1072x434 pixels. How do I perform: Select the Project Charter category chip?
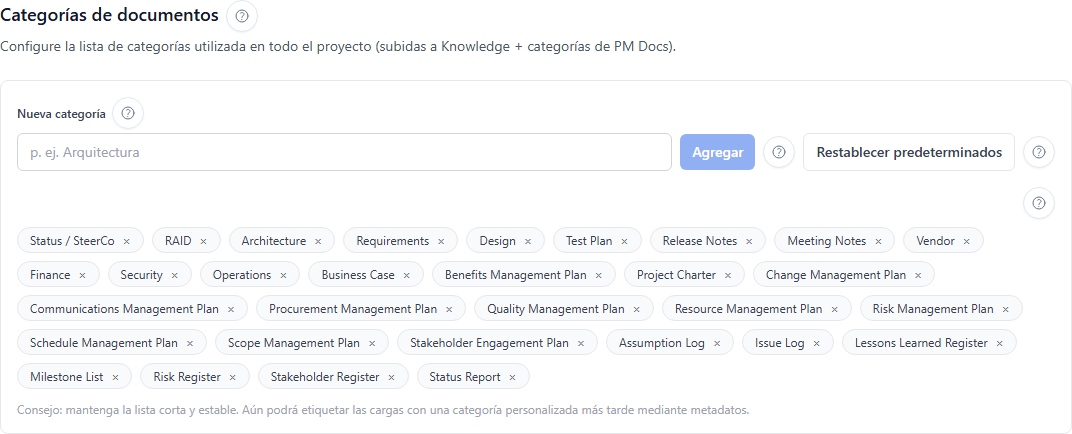click(676, 275)
